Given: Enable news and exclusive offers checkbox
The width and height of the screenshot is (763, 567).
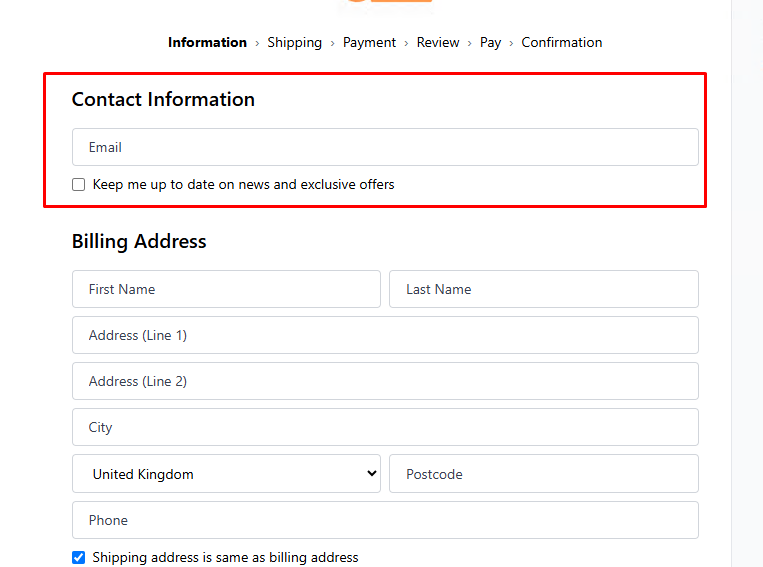Looking at the screenshot, I should tap(78, 184).
